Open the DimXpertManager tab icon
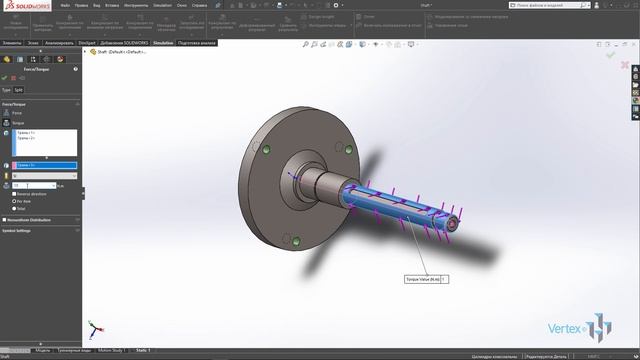 tap(47, 60)
